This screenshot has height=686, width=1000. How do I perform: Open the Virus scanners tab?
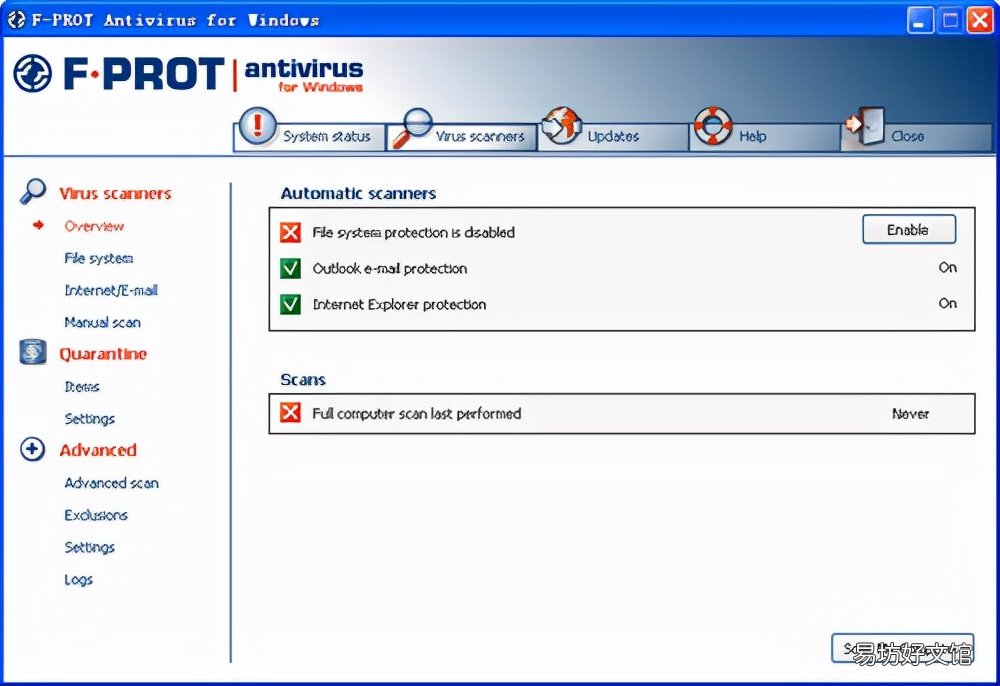(x=480, y=136)
